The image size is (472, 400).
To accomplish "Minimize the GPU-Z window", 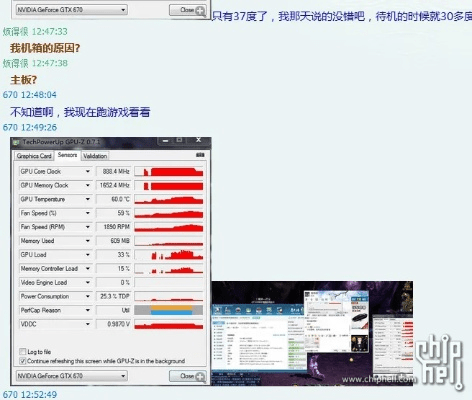I will click(x=166, y=141).
